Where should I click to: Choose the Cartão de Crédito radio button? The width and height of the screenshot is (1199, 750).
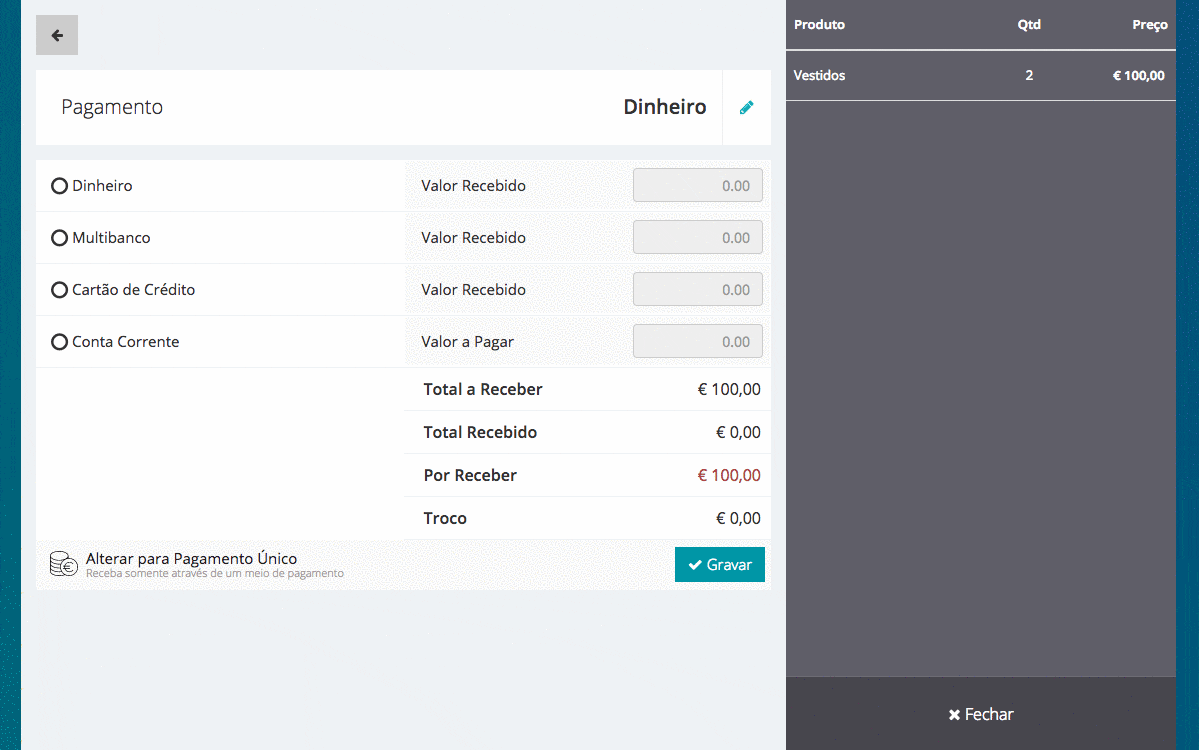pos(59,290)
